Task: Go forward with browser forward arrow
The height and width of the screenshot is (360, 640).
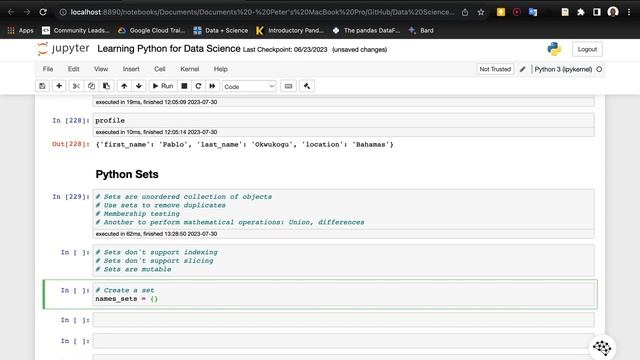Action: pyautogui.click(x=27, y=12)
